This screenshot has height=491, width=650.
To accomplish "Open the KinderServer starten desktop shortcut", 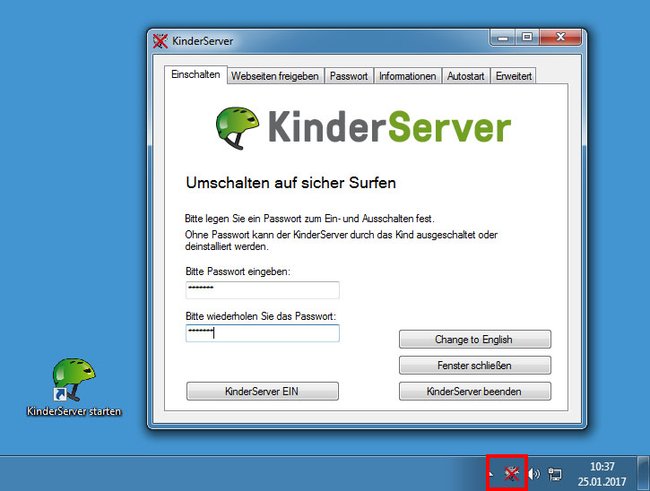I will pos(74,387).
